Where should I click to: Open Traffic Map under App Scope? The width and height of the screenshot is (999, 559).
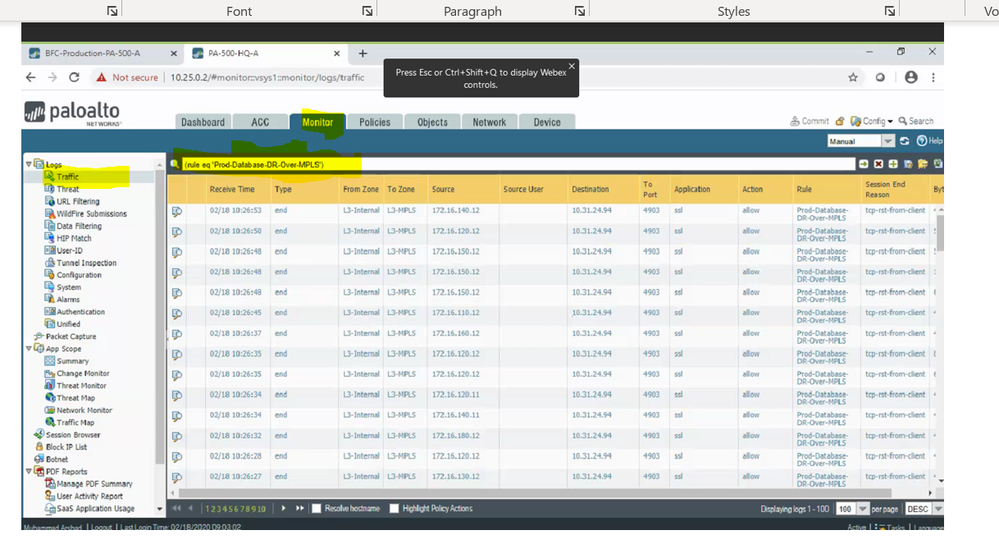(x=75, y=423)
